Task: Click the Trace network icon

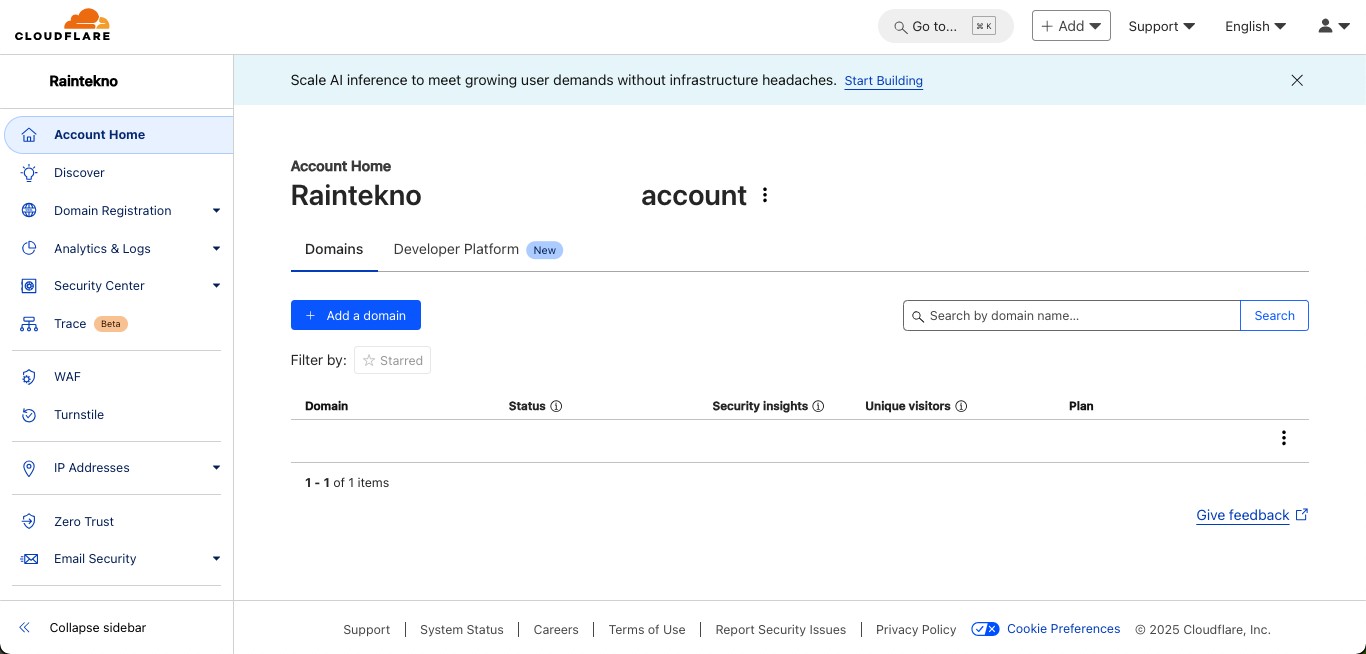Action: [30, 324]
